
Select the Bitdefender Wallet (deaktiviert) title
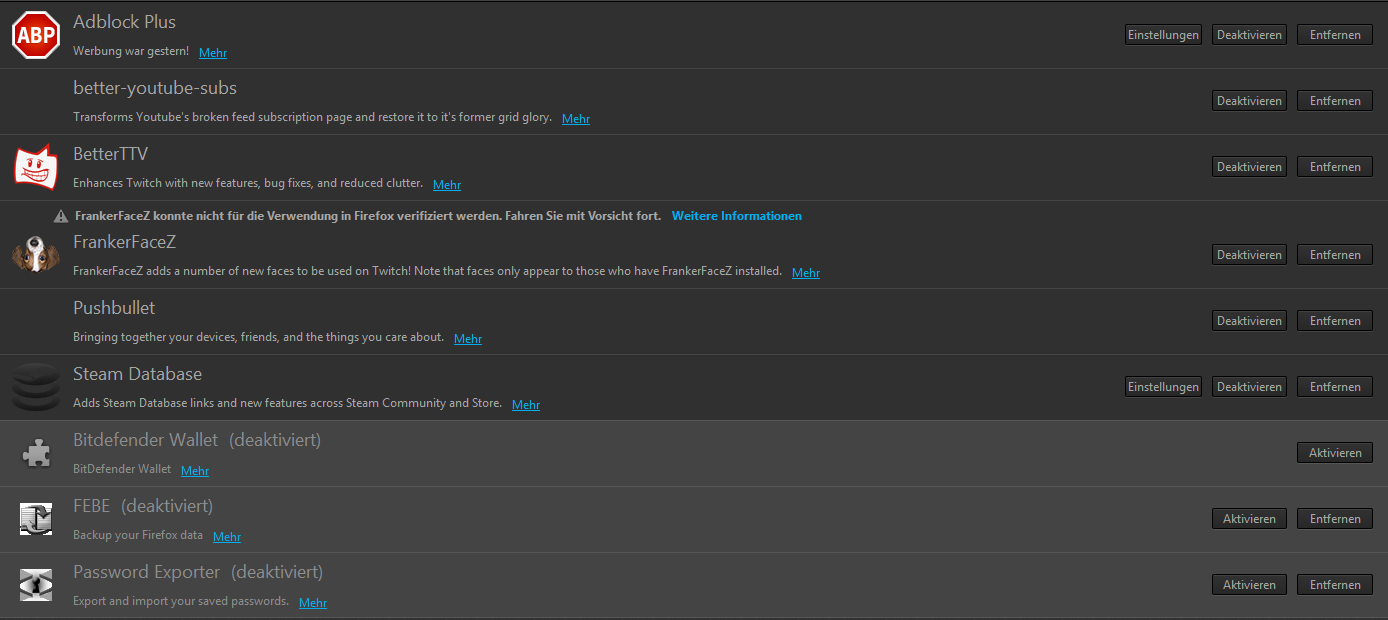click(x=197, y=440)
